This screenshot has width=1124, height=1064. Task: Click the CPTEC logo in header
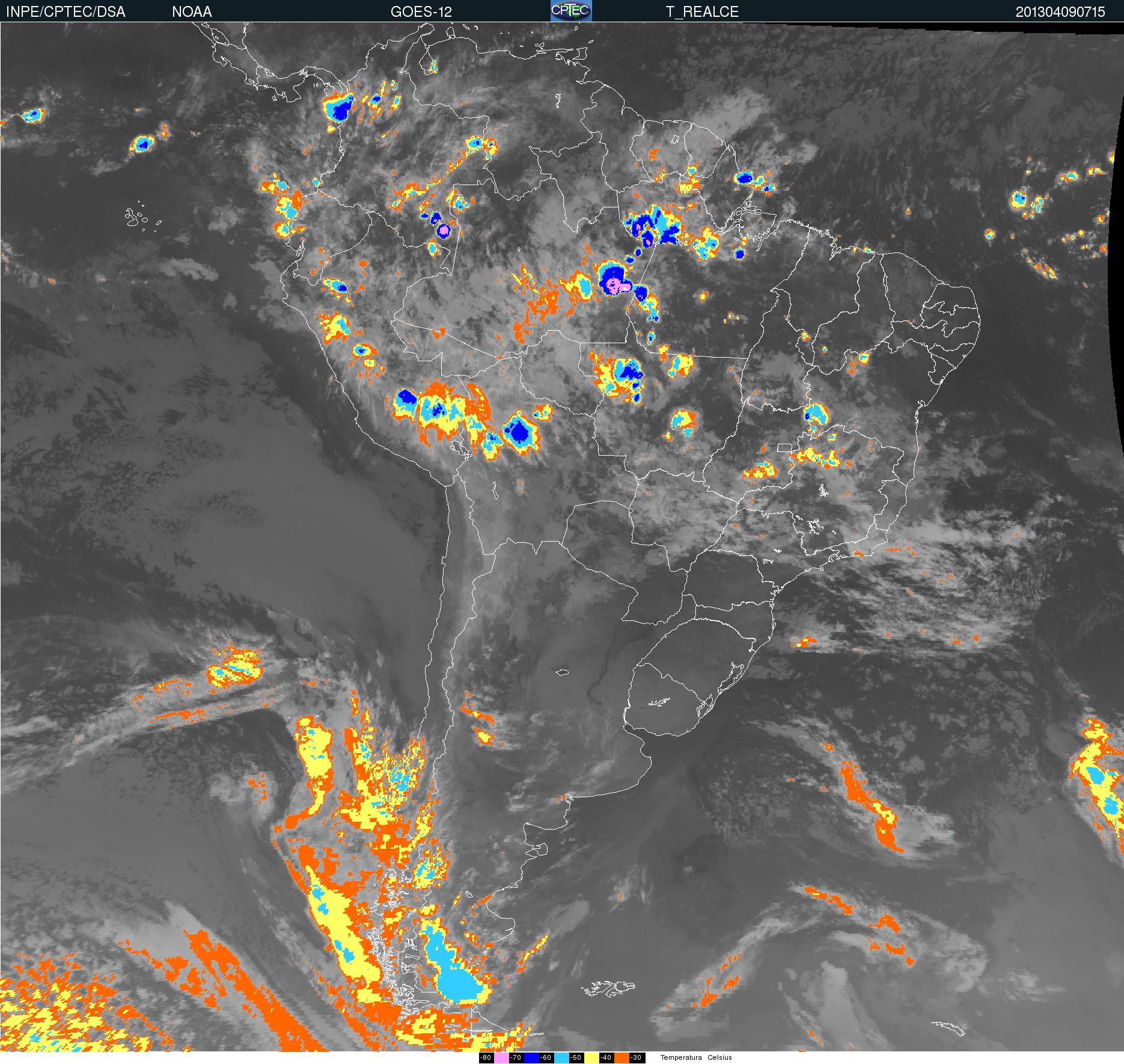pyautogui.click(x=571, y=11)
